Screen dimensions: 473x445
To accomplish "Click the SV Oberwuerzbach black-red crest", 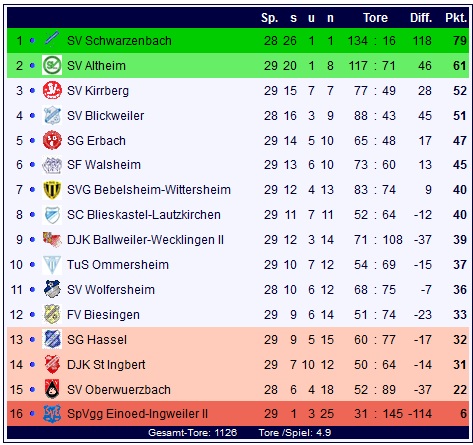I will (x=52, y=389).
